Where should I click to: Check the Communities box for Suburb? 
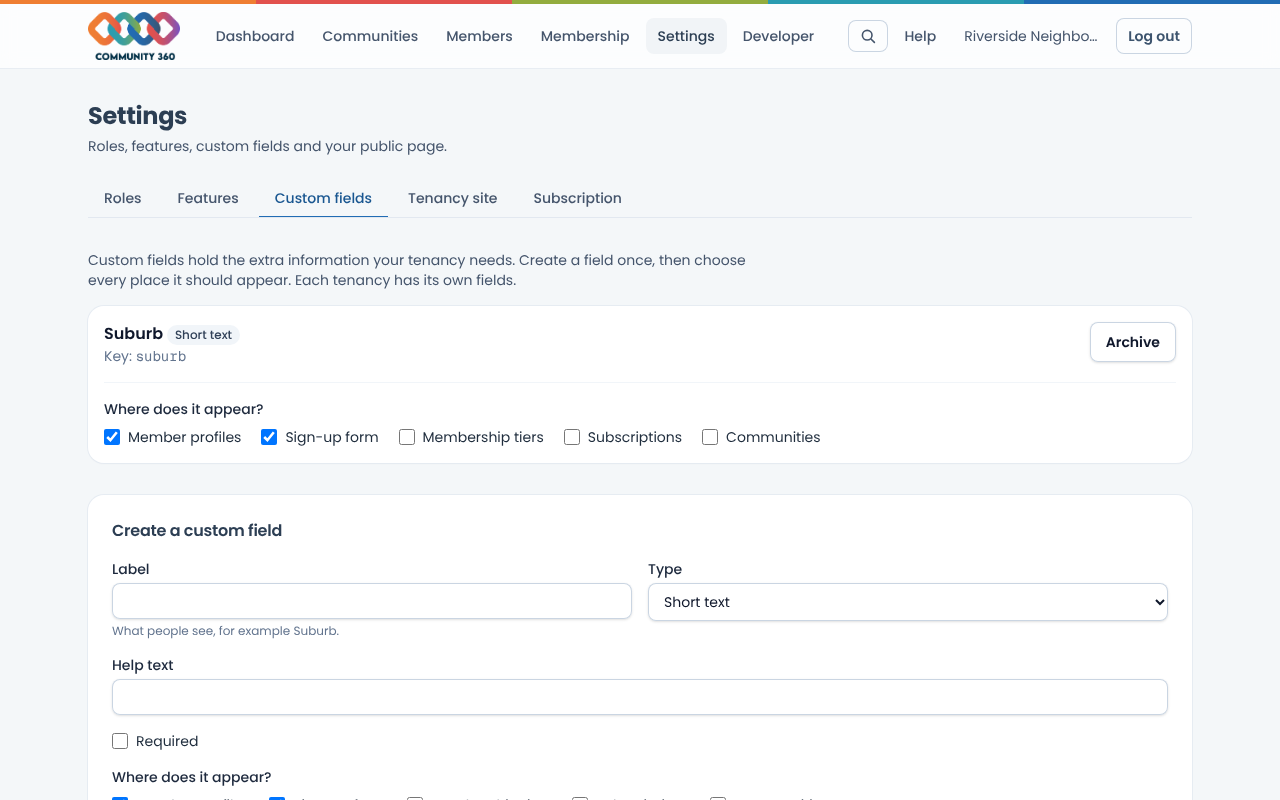coord(710,437)
